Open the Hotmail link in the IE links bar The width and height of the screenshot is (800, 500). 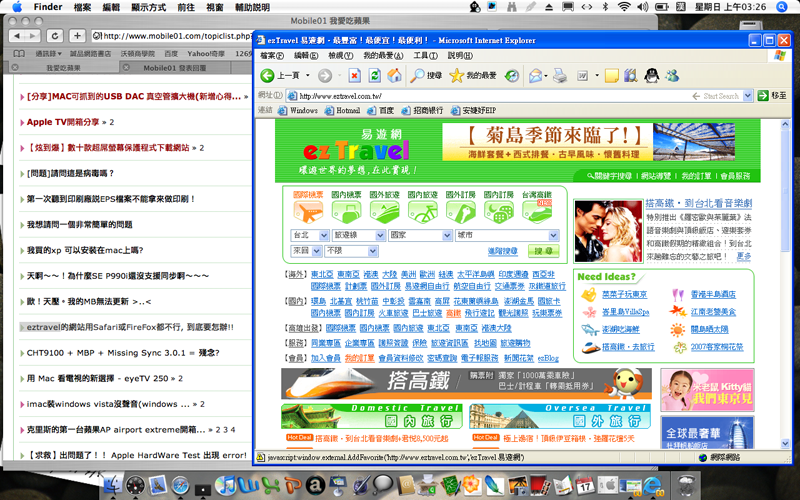(342, 110)
